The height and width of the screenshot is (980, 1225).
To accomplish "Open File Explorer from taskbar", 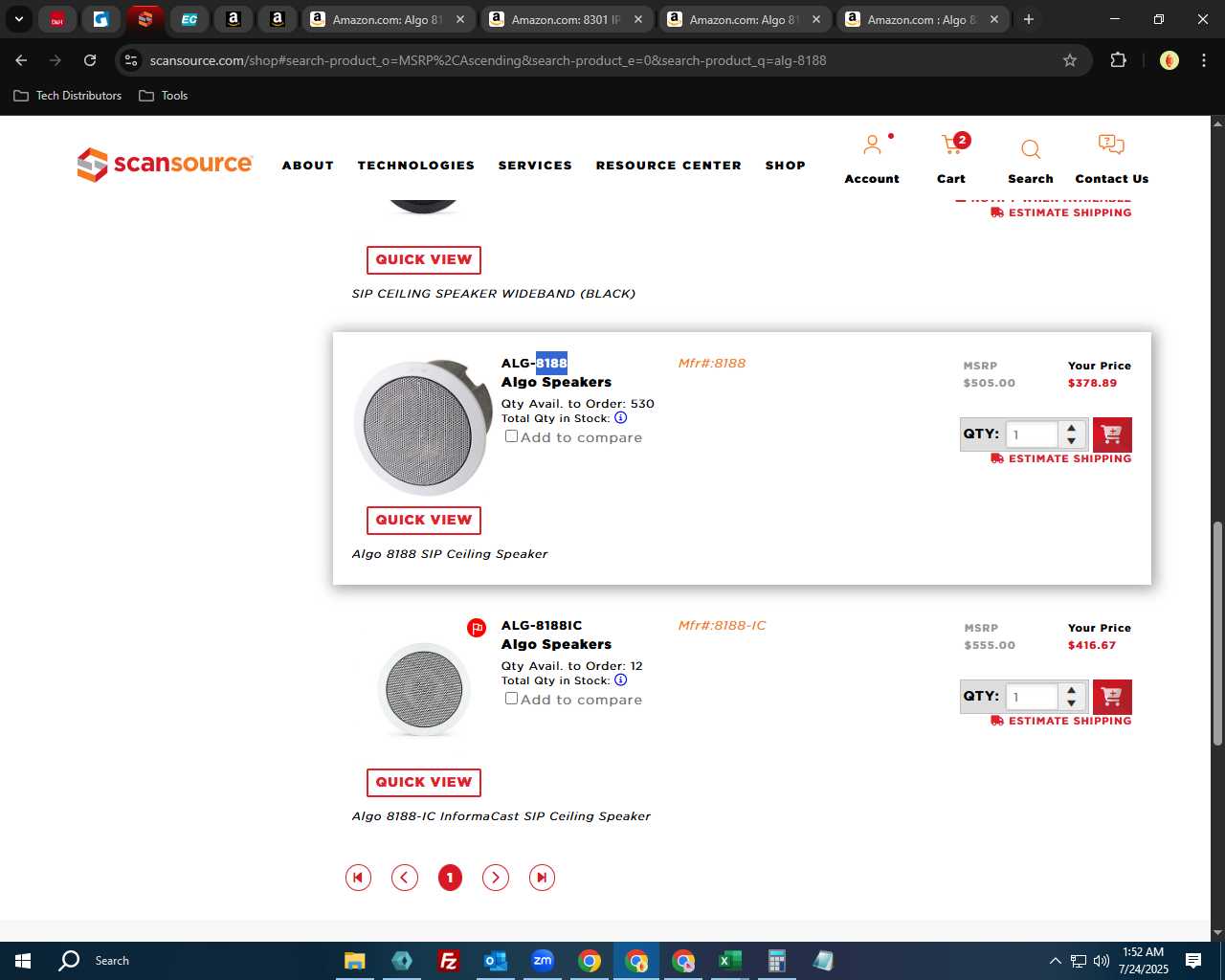I will pyautogui.click(x=354, y=961).
